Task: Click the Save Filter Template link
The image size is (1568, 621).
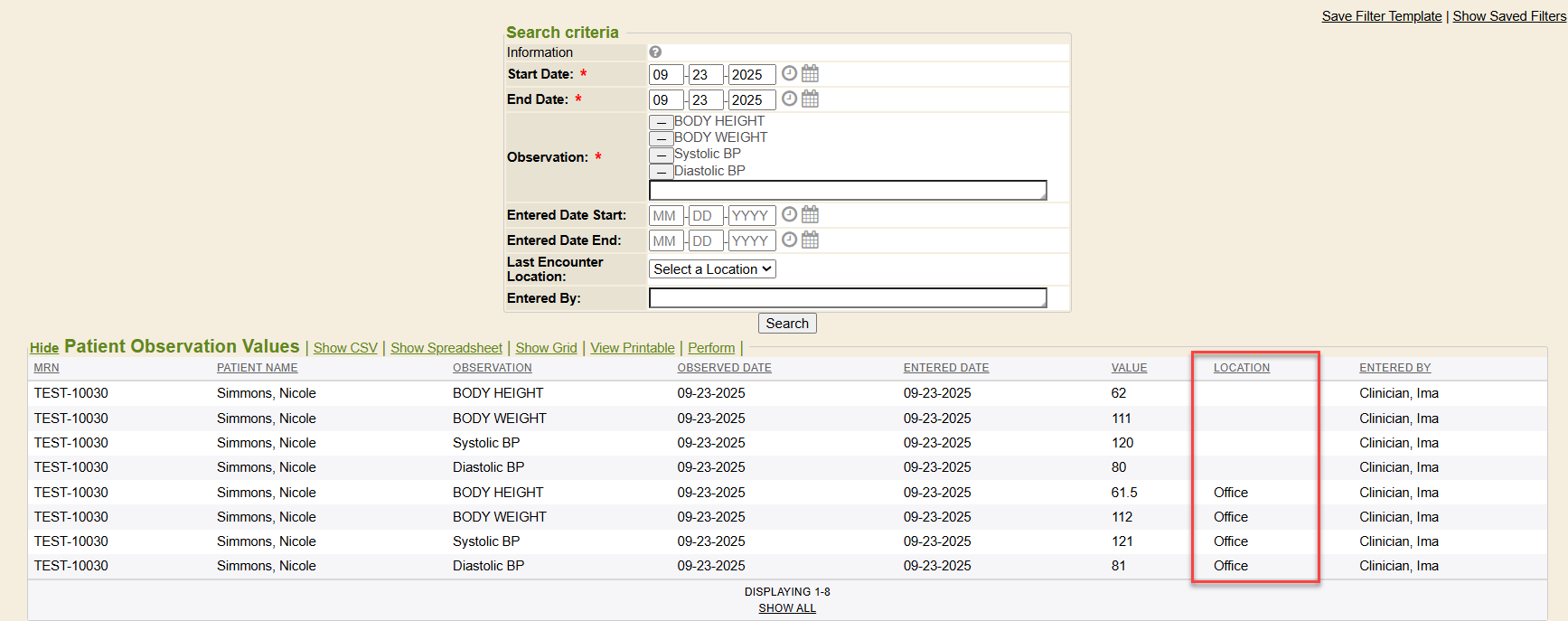Action: coord(1381,16)
